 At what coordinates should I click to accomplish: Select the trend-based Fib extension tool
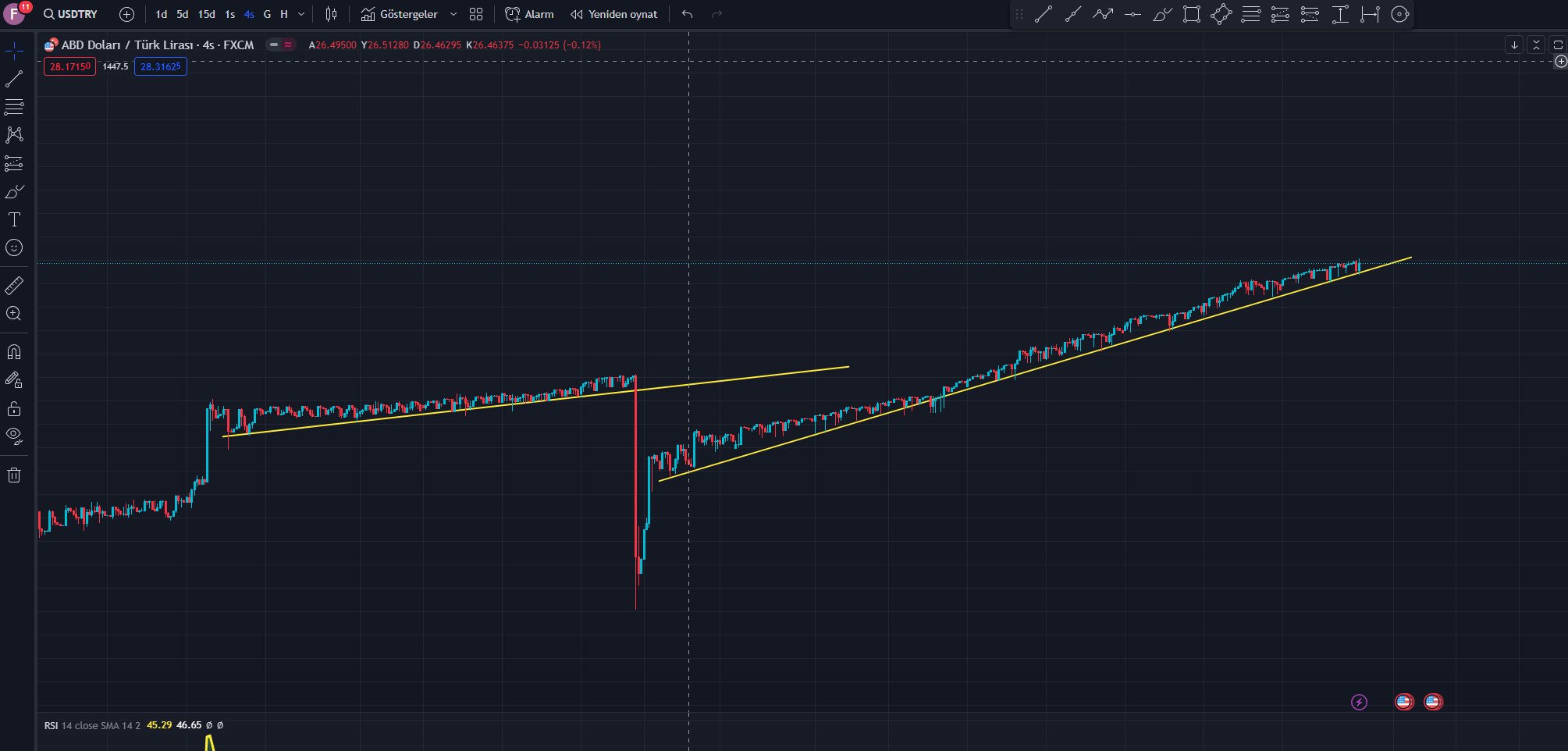[1281, 14]
